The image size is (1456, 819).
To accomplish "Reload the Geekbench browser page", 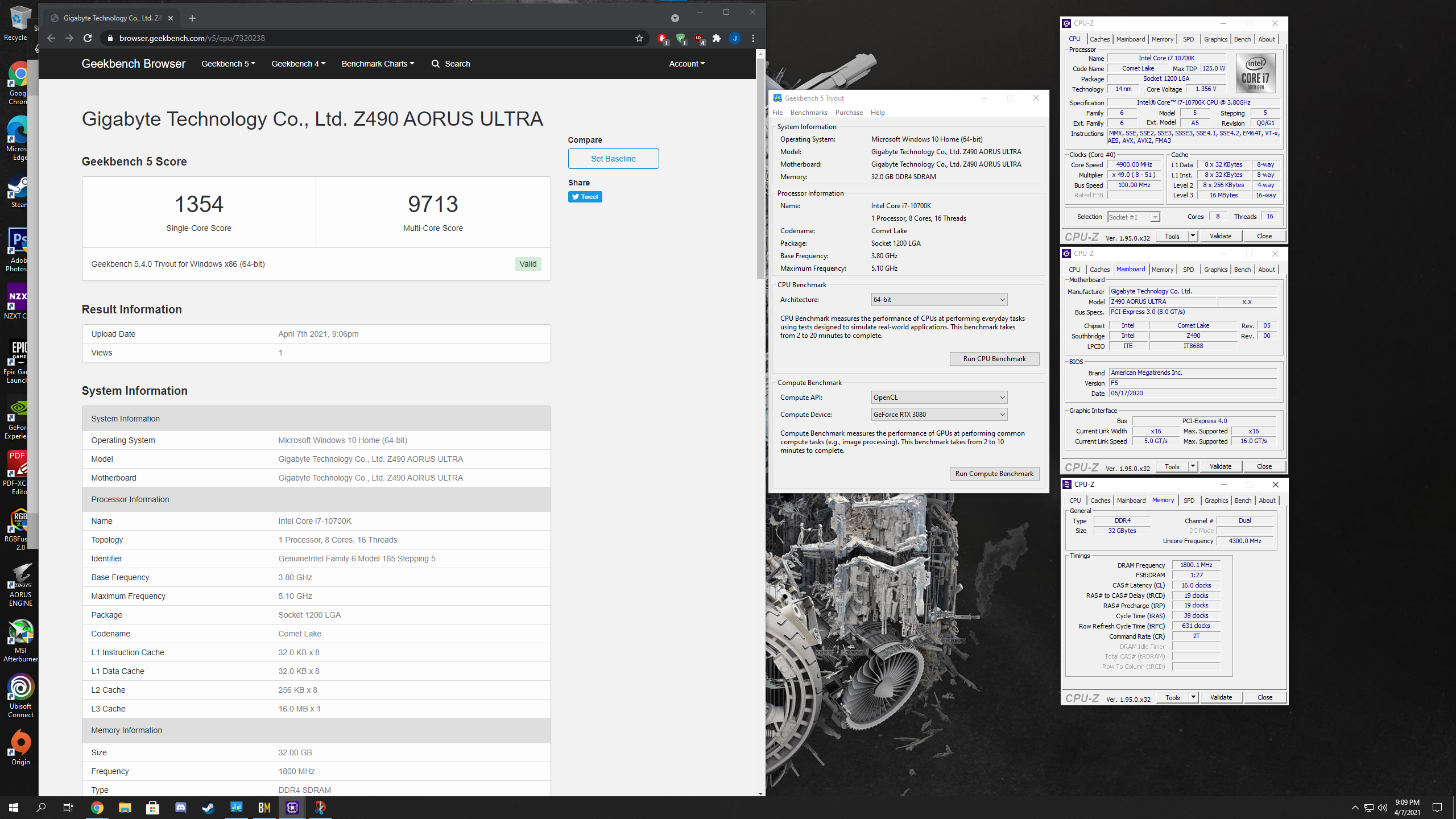I will tap(88, 38).
